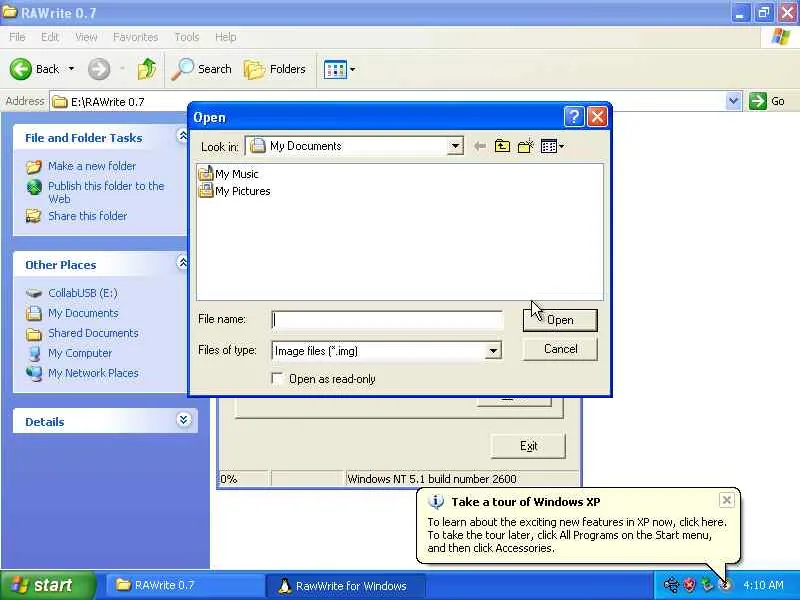
Task: Click the Up folder icon in Explorer toolbar
Action: [x=147, y=69]
